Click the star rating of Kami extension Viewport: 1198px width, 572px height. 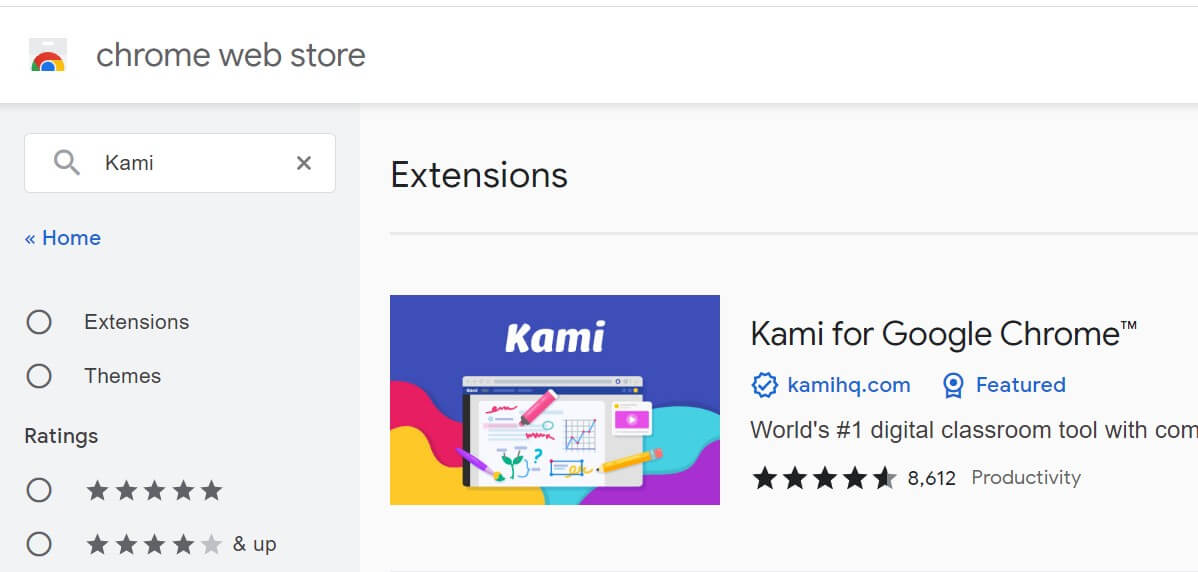[824, 479]
